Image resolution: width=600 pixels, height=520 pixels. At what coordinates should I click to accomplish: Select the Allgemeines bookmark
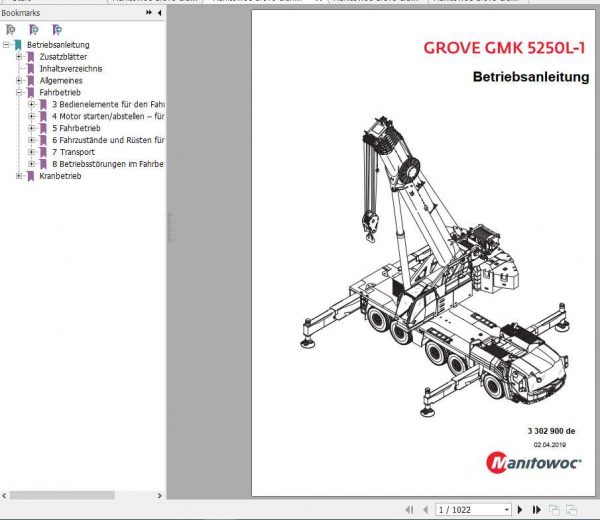[61, 80]
